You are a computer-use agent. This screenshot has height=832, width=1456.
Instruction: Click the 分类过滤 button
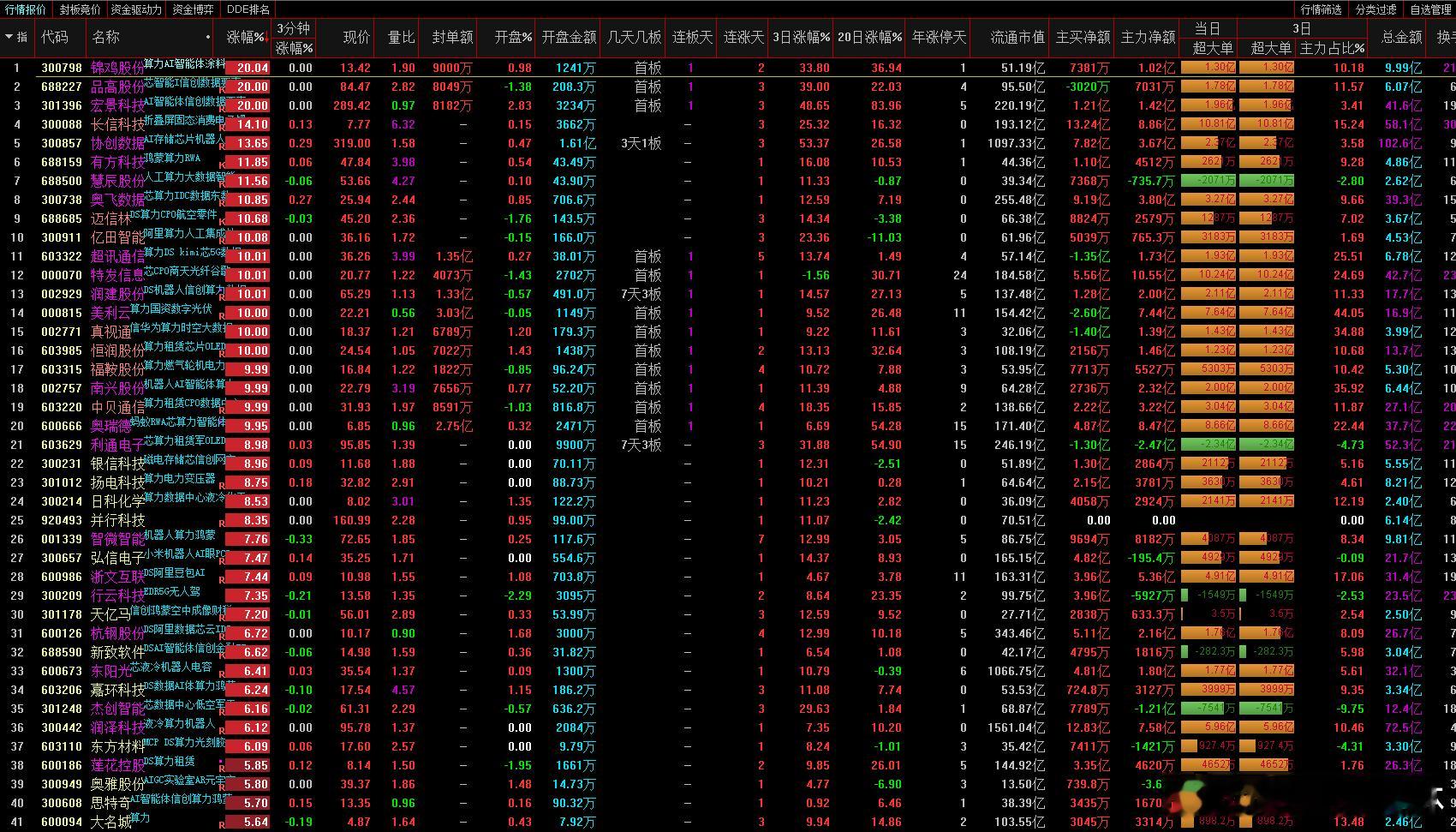(1375, 9)
